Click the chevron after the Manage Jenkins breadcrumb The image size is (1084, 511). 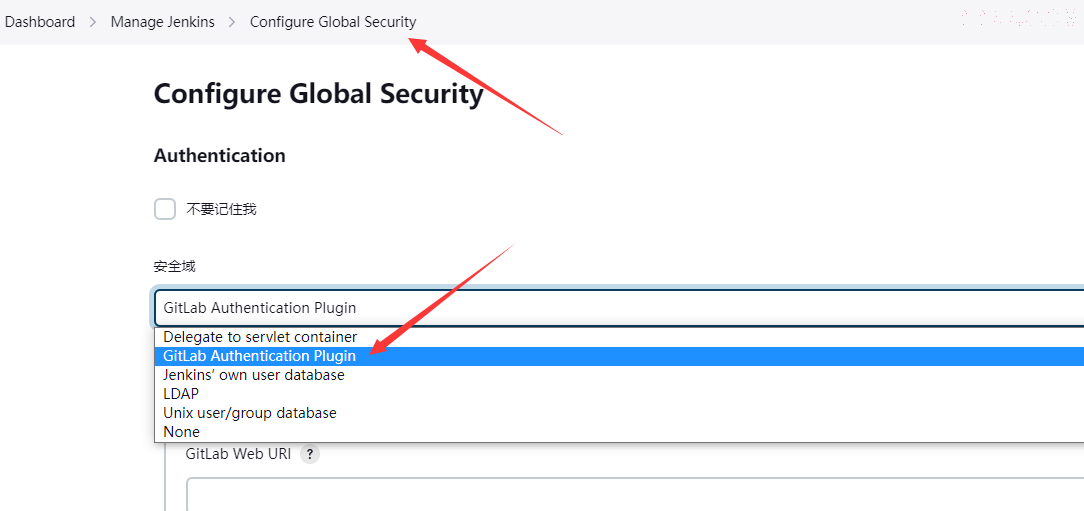point(232,22)
